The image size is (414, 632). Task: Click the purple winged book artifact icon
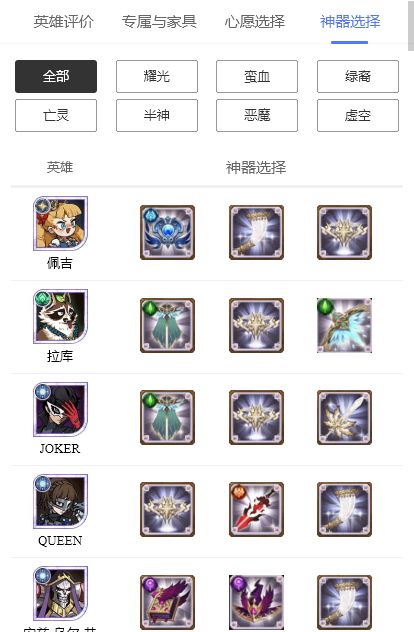pos(167,602)
